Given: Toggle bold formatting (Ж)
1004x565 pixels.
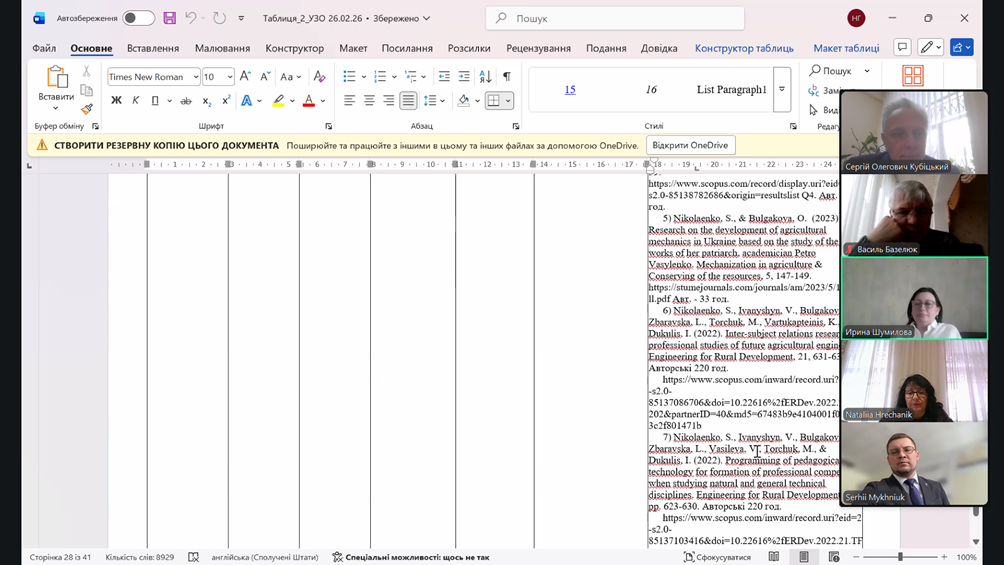Looking at the screenshot, I should pos(116,101).
